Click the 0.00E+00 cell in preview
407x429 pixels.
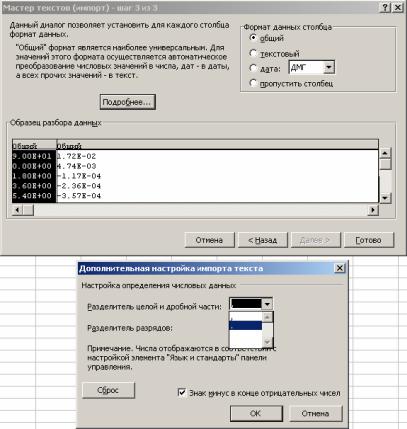(x=32, y=166)
